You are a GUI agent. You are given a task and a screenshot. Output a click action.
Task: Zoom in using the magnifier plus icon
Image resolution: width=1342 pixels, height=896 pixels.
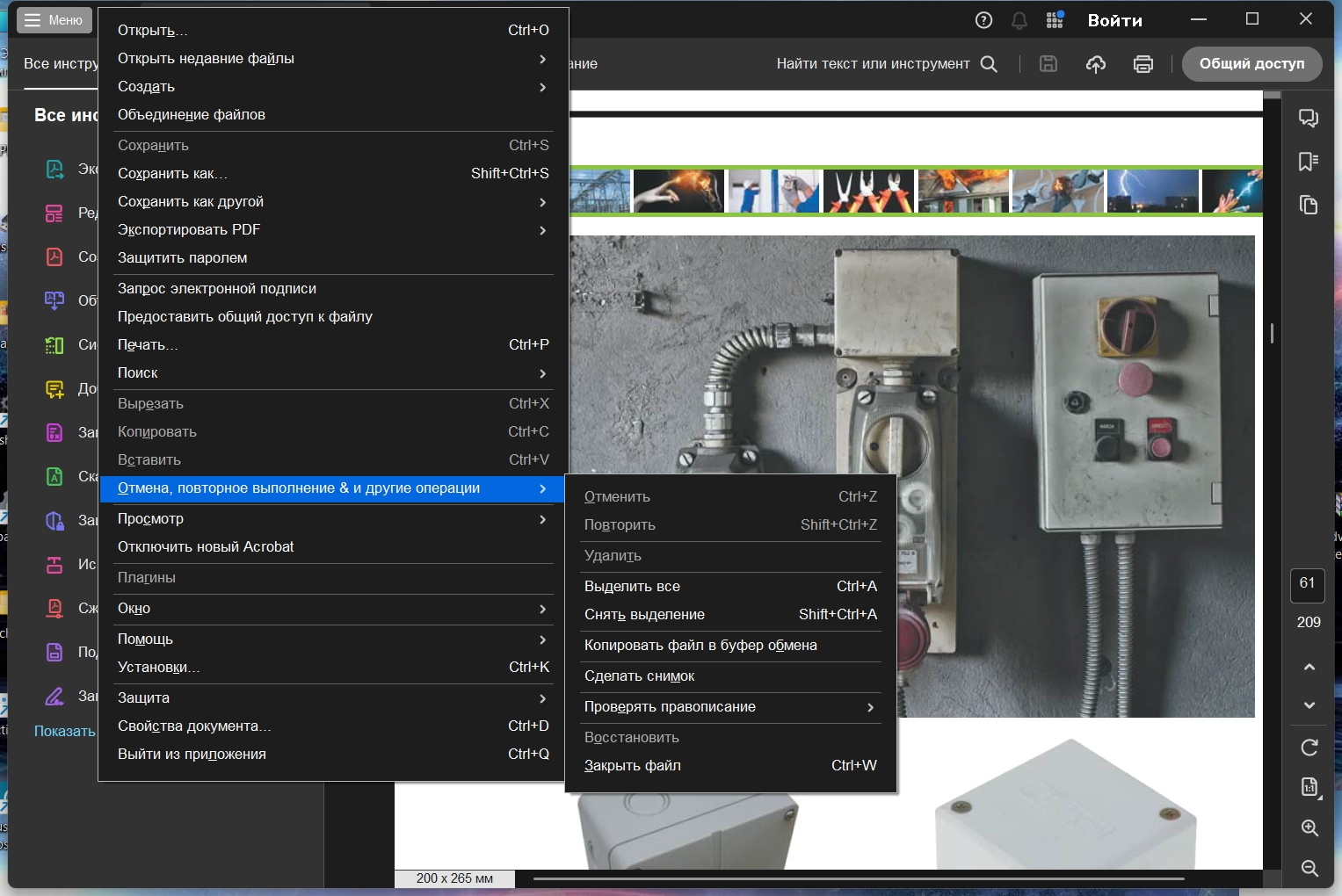click(x=1309, y=827)
